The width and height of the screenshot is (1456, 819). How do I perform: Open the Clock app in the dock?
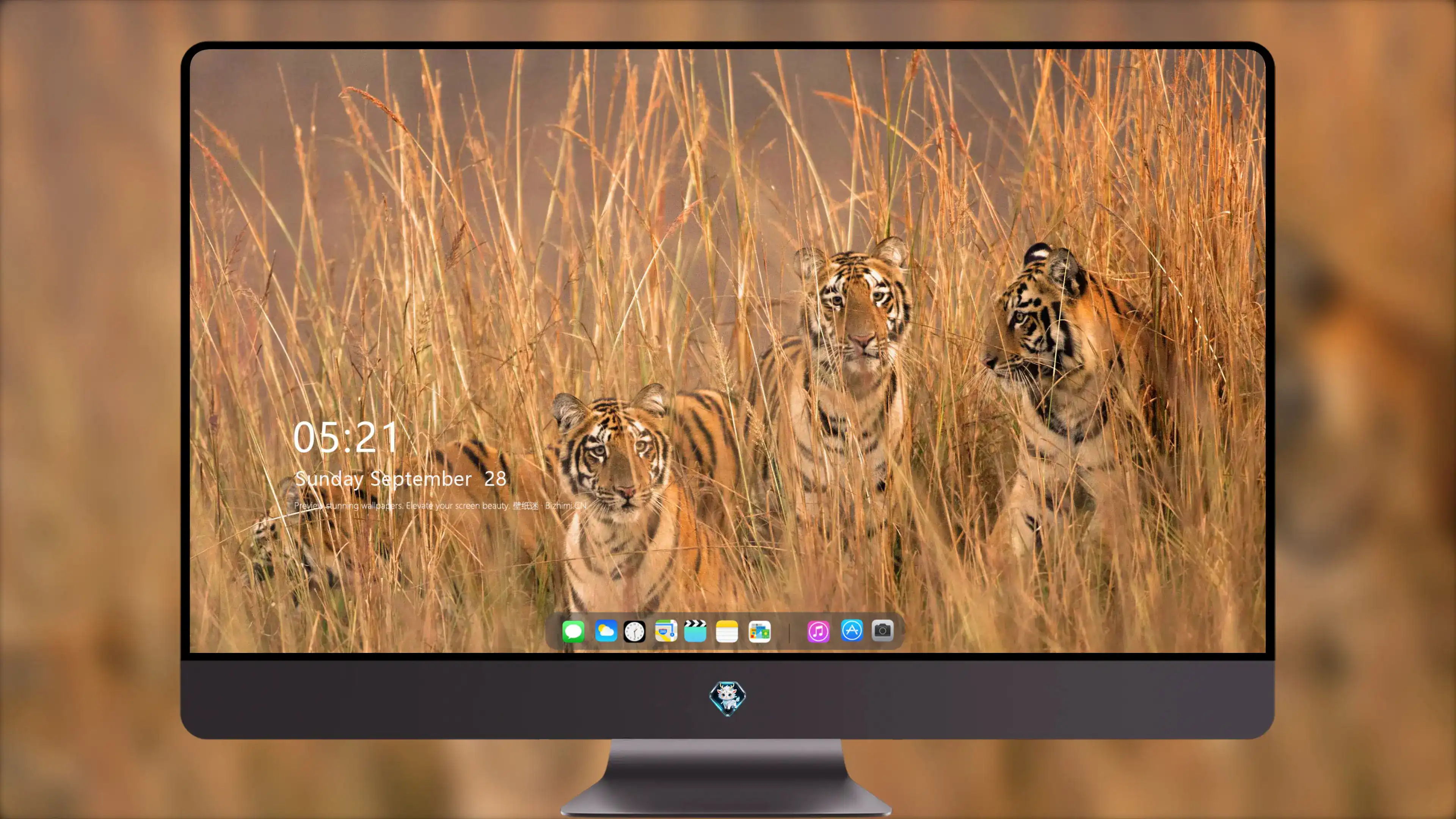(x=634, y=631)
